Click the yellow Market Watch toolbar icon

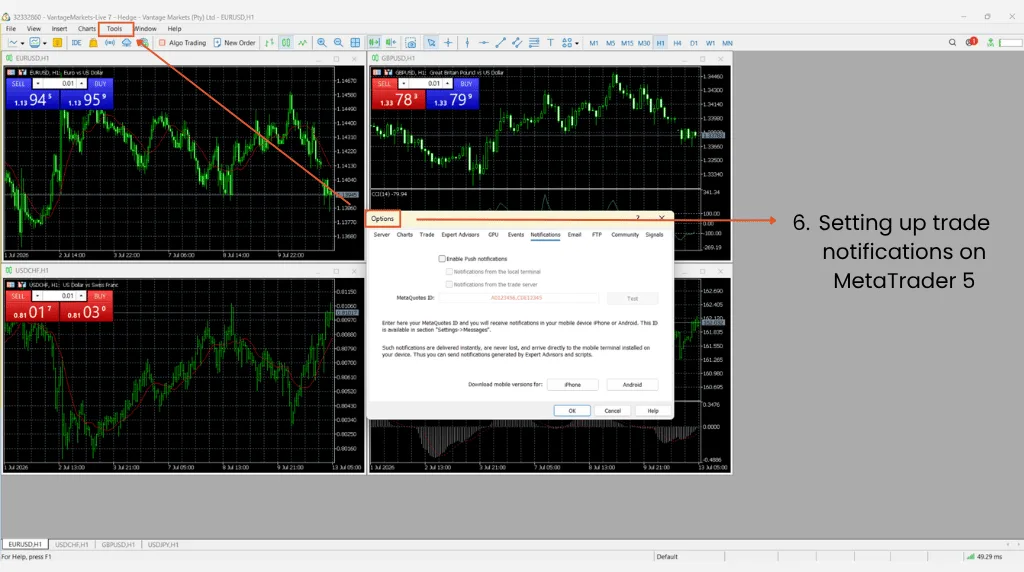[57, 43]
